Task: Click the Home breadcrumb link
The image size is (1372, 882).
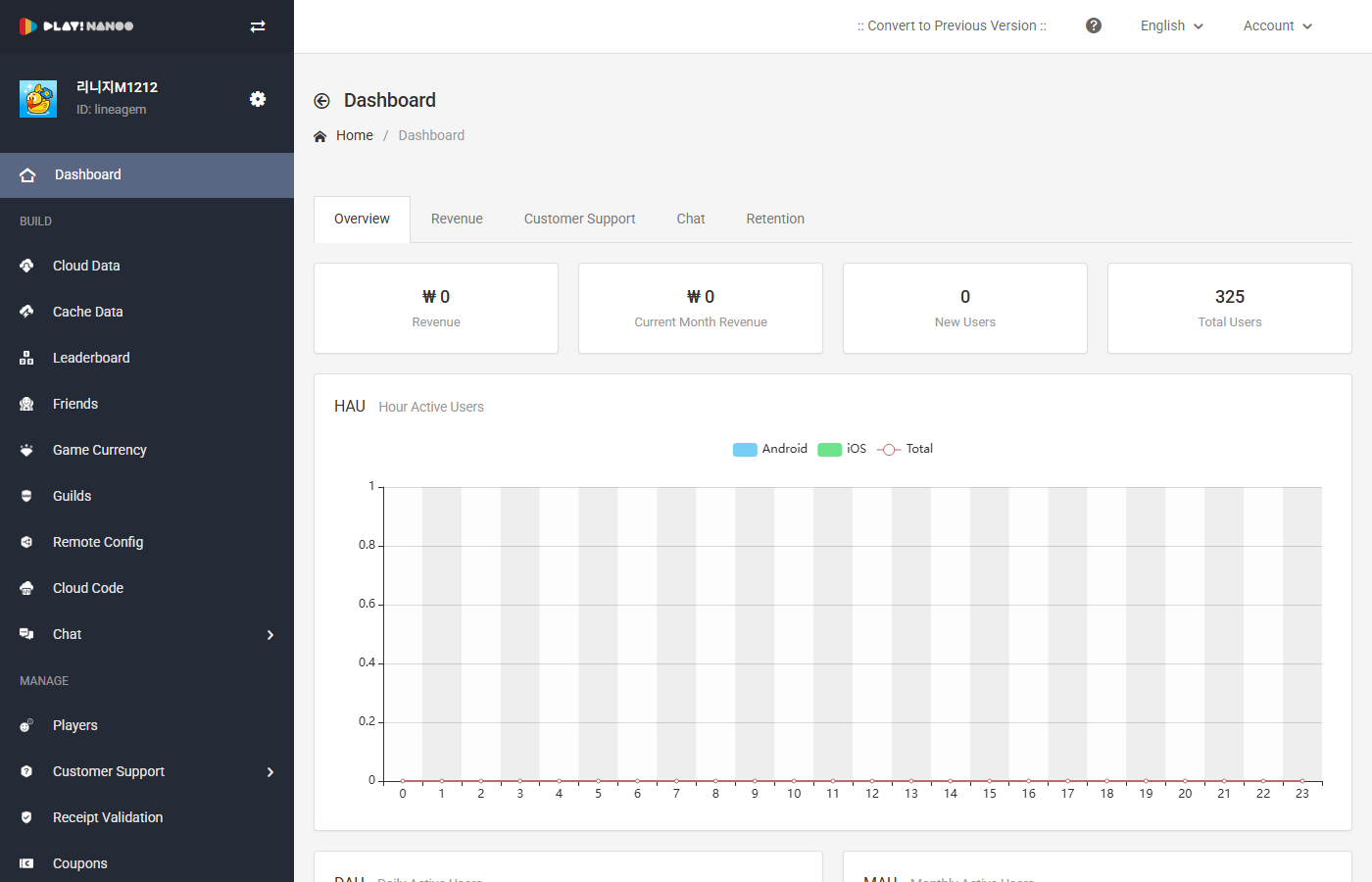Action: (x=355, y=135)
